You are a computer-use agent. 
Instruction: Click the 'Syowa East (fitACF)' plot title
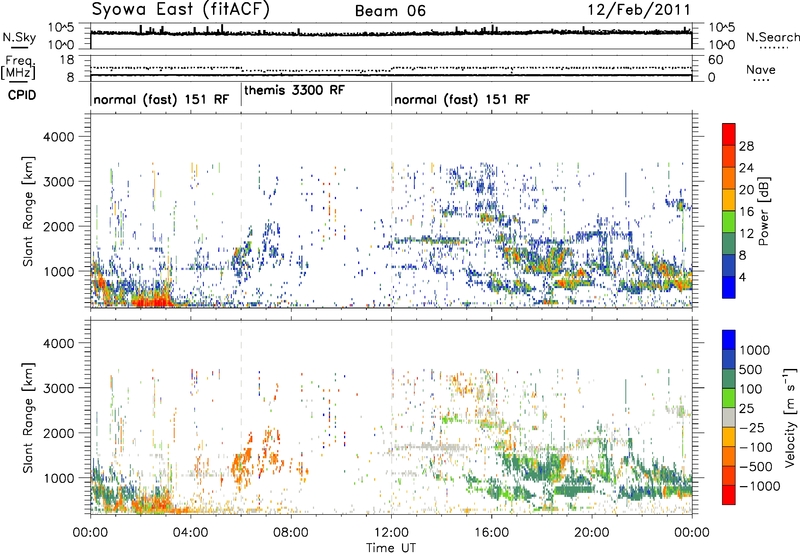pos(181,9)
